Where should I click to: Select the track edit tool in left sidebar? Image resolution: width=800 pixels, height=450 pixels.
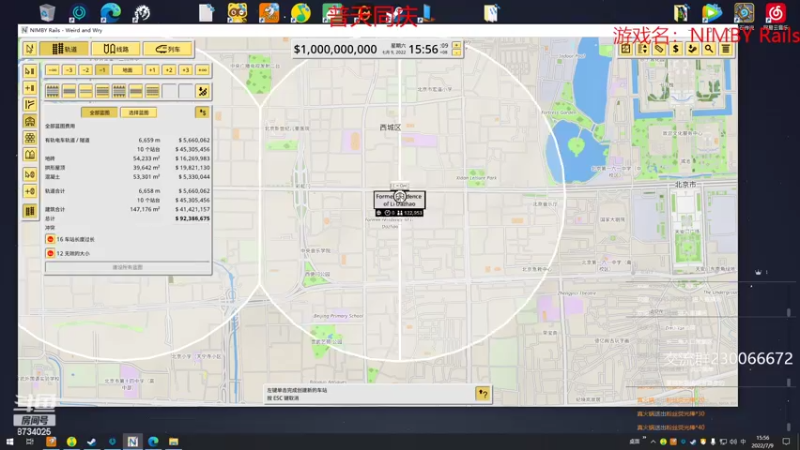click(x=30, y=71)
